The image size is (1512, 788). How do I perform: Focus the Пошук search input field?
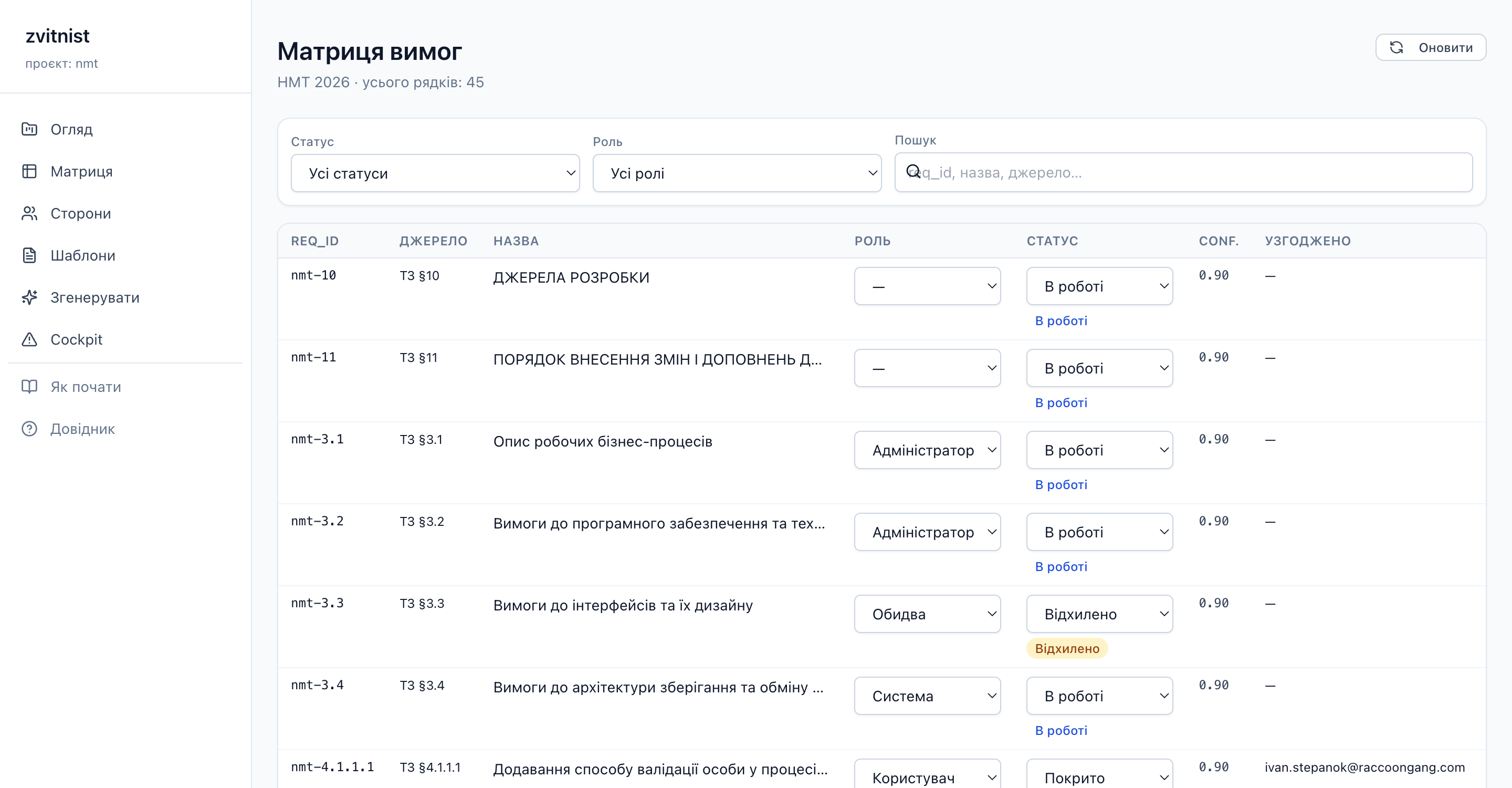click(1183, 173)
